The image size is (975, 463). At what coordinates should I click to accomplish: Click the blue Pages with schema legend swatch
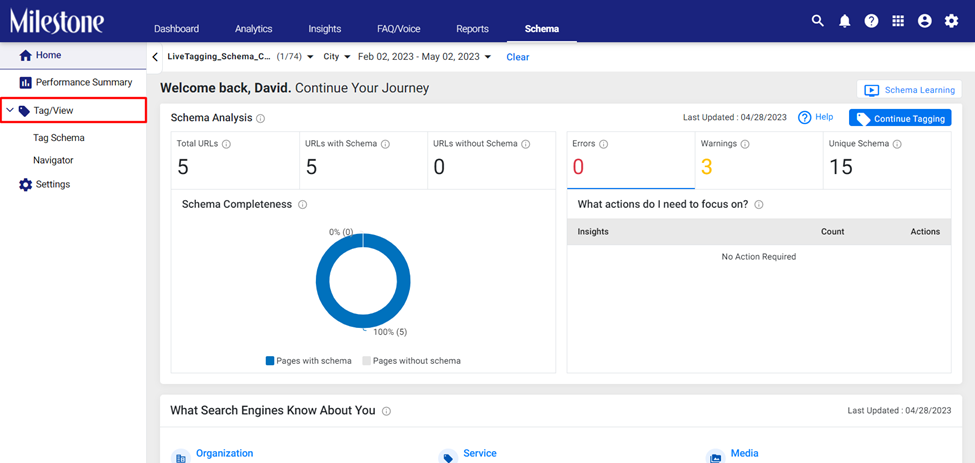[270, 361]
